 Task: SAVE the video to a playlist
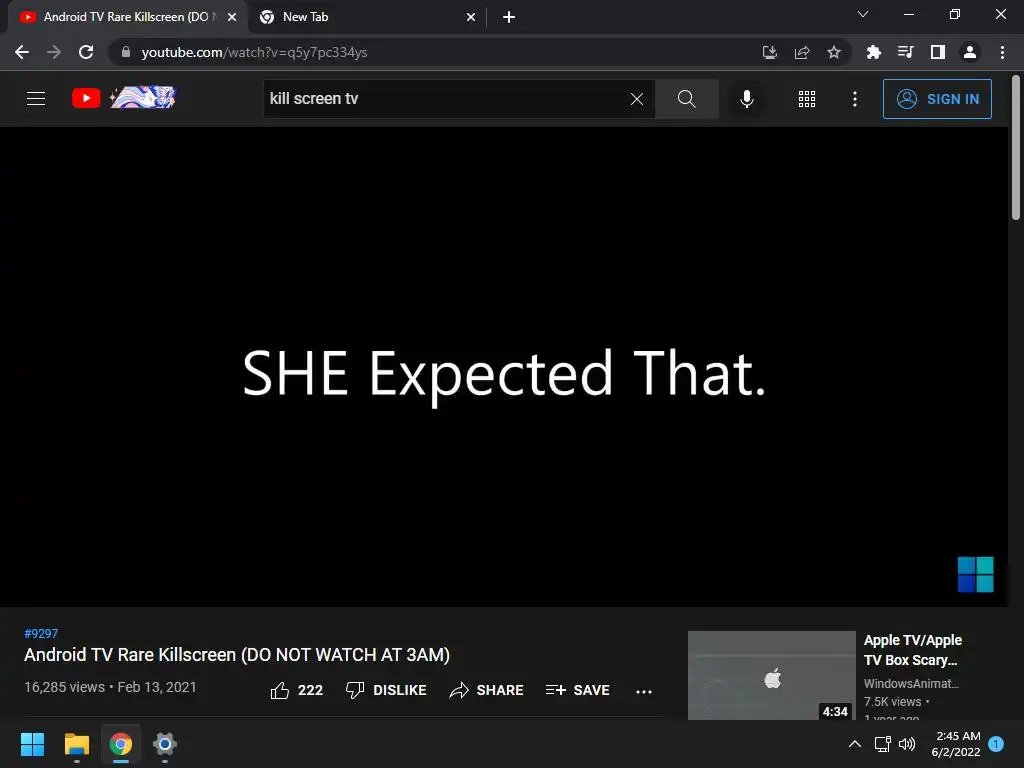(x=577, y=690)
